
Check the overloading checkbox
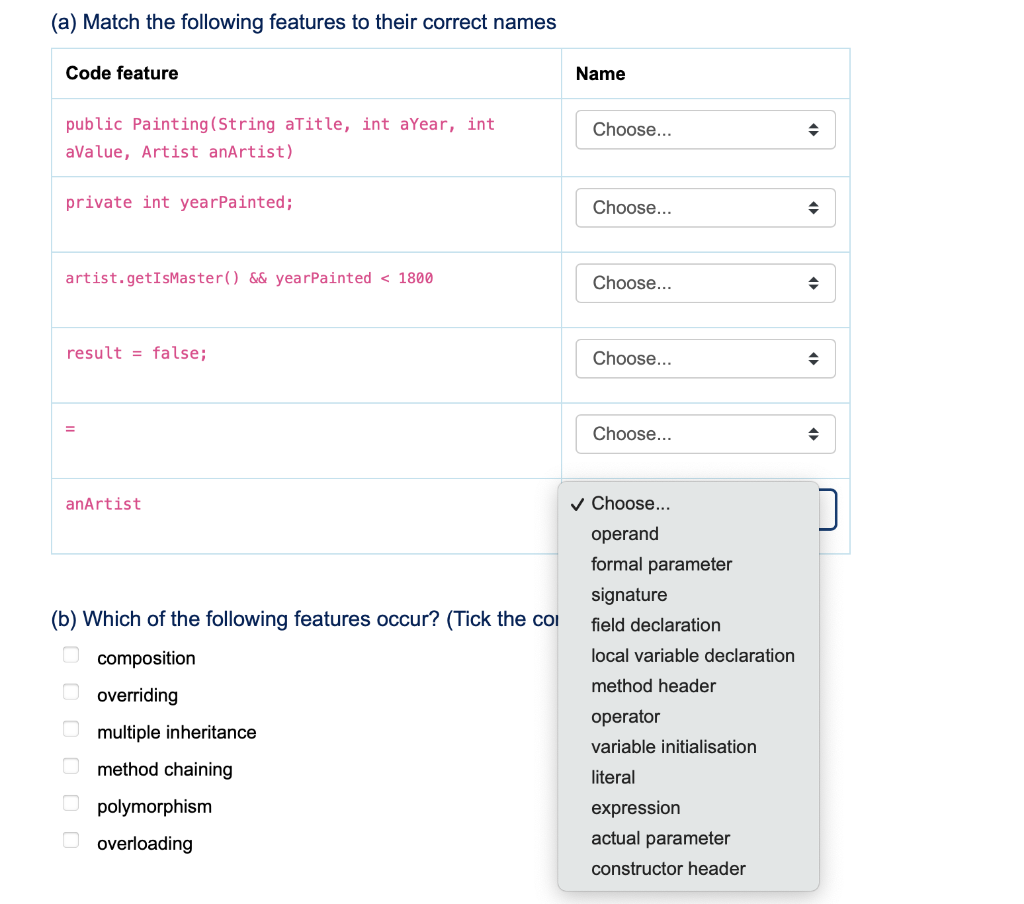point(71,840)
